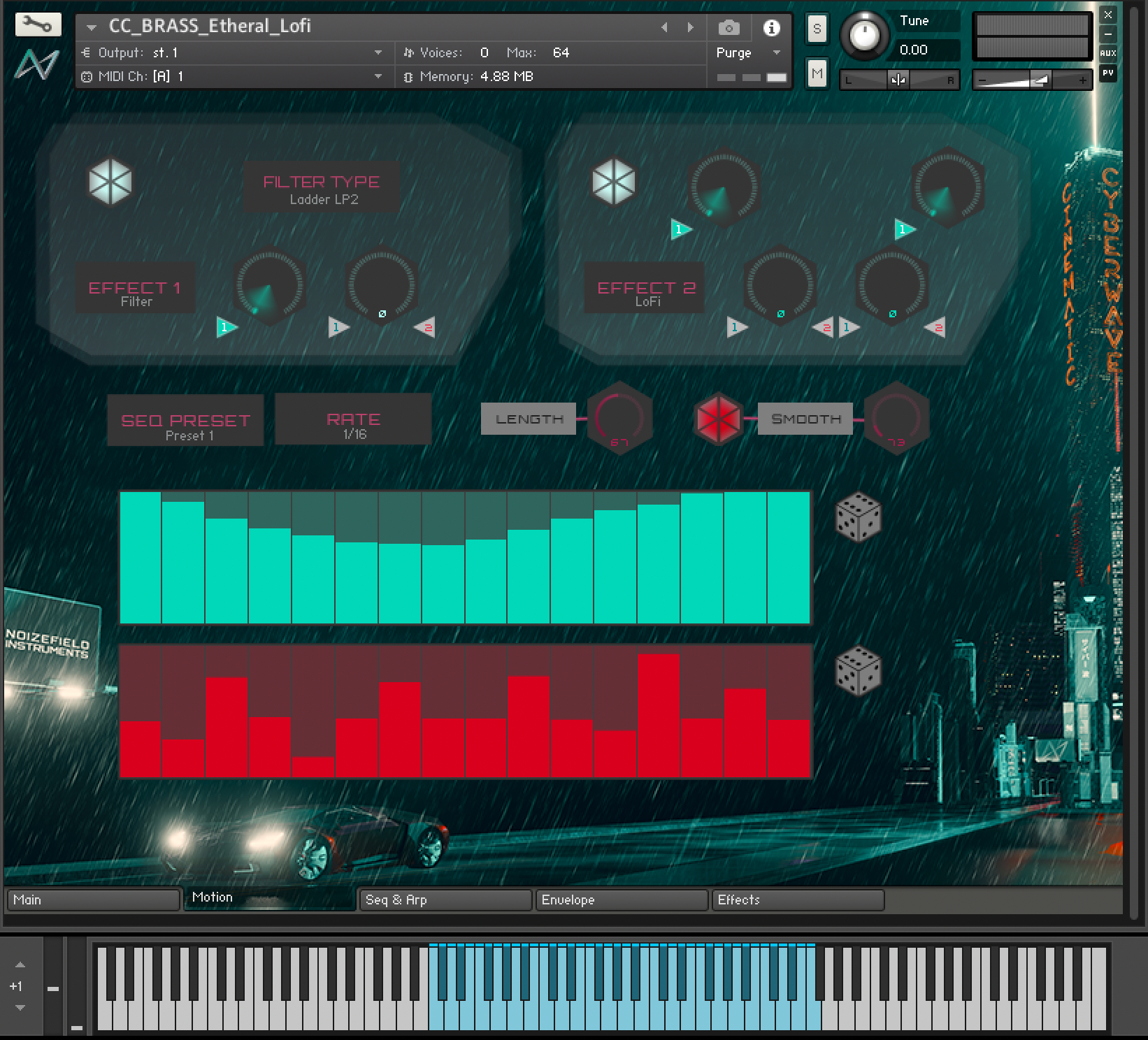Toggle the Effect 2 hexagon power switch
Viewport: 1148px width, 1040px height.
tap(614, 182)
